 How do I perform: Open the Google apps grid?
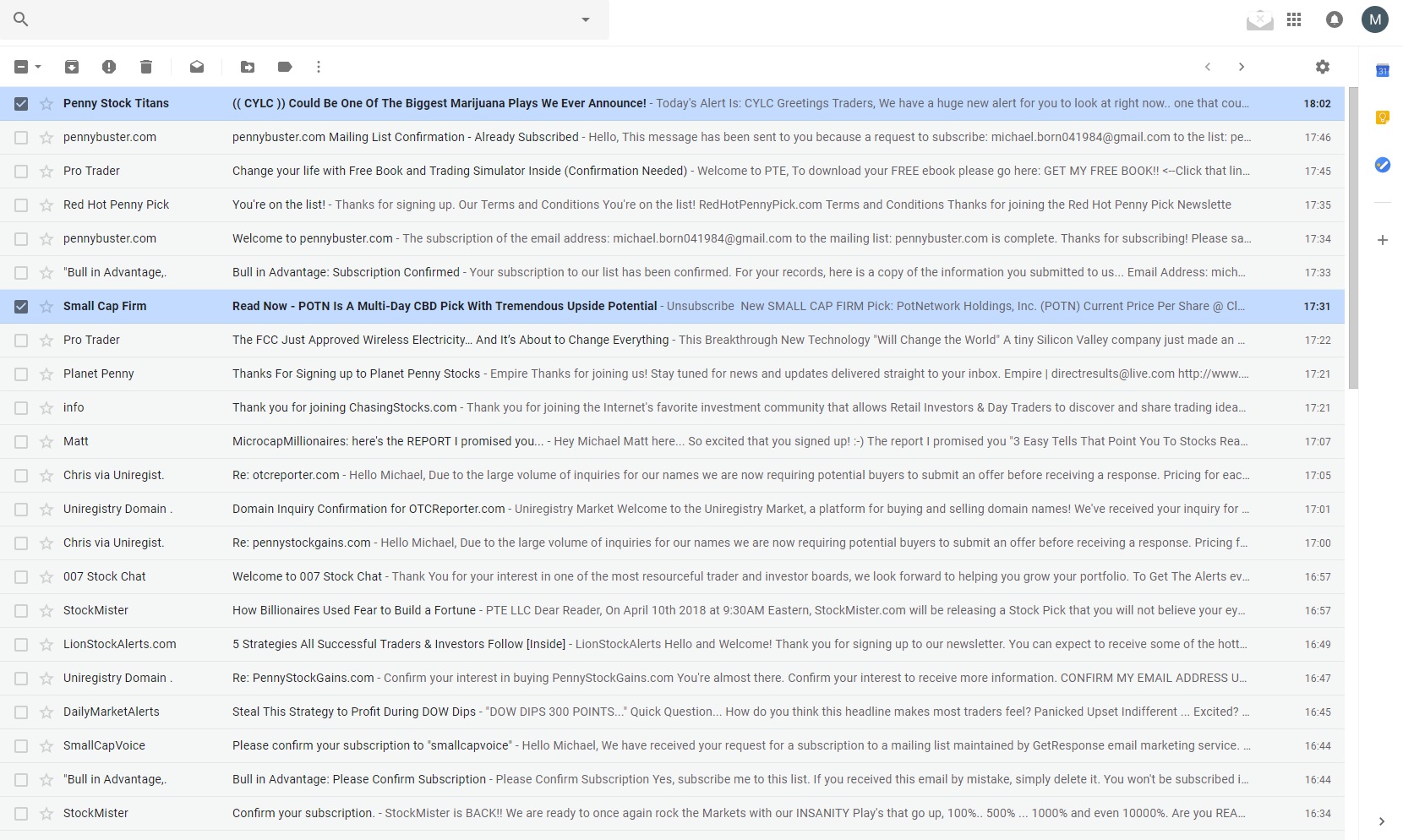pos(1294,19)
